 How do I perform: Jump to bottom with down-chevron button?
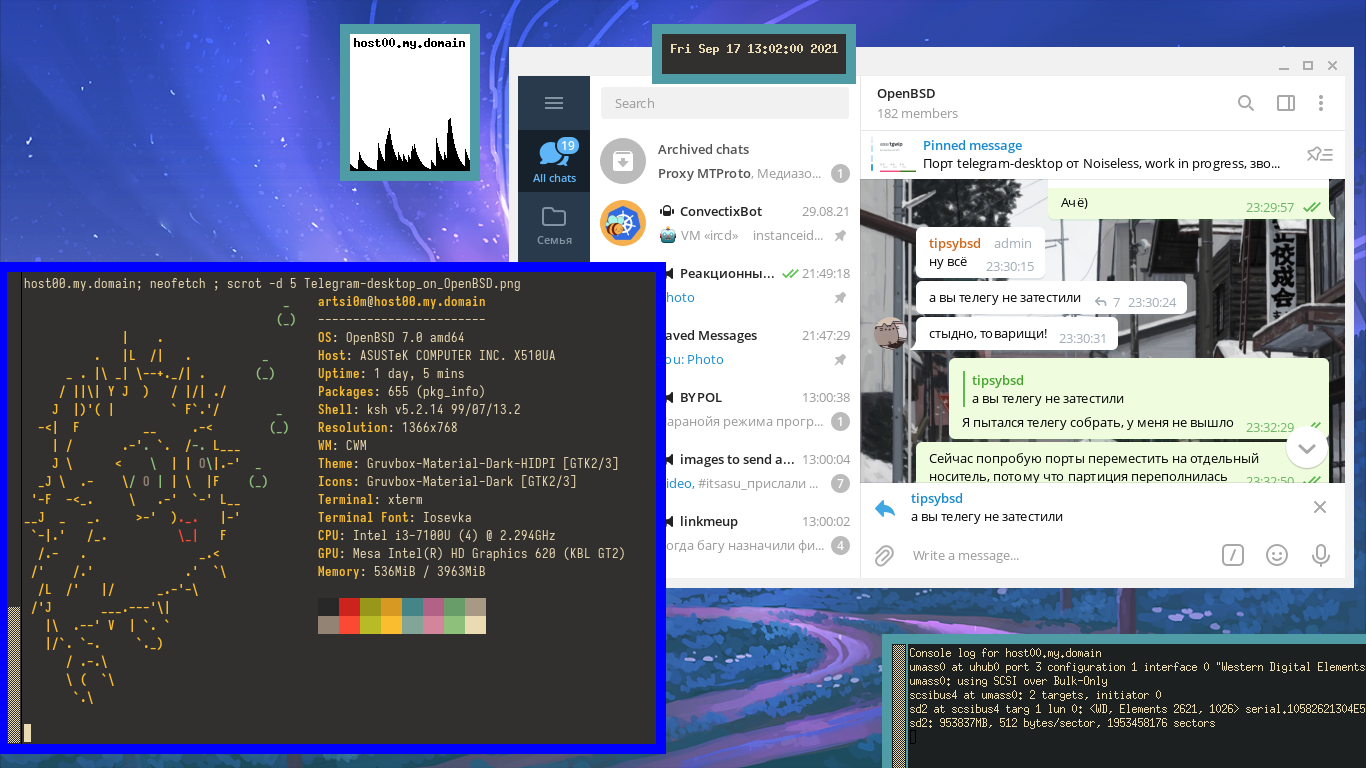coord(1307,449)
